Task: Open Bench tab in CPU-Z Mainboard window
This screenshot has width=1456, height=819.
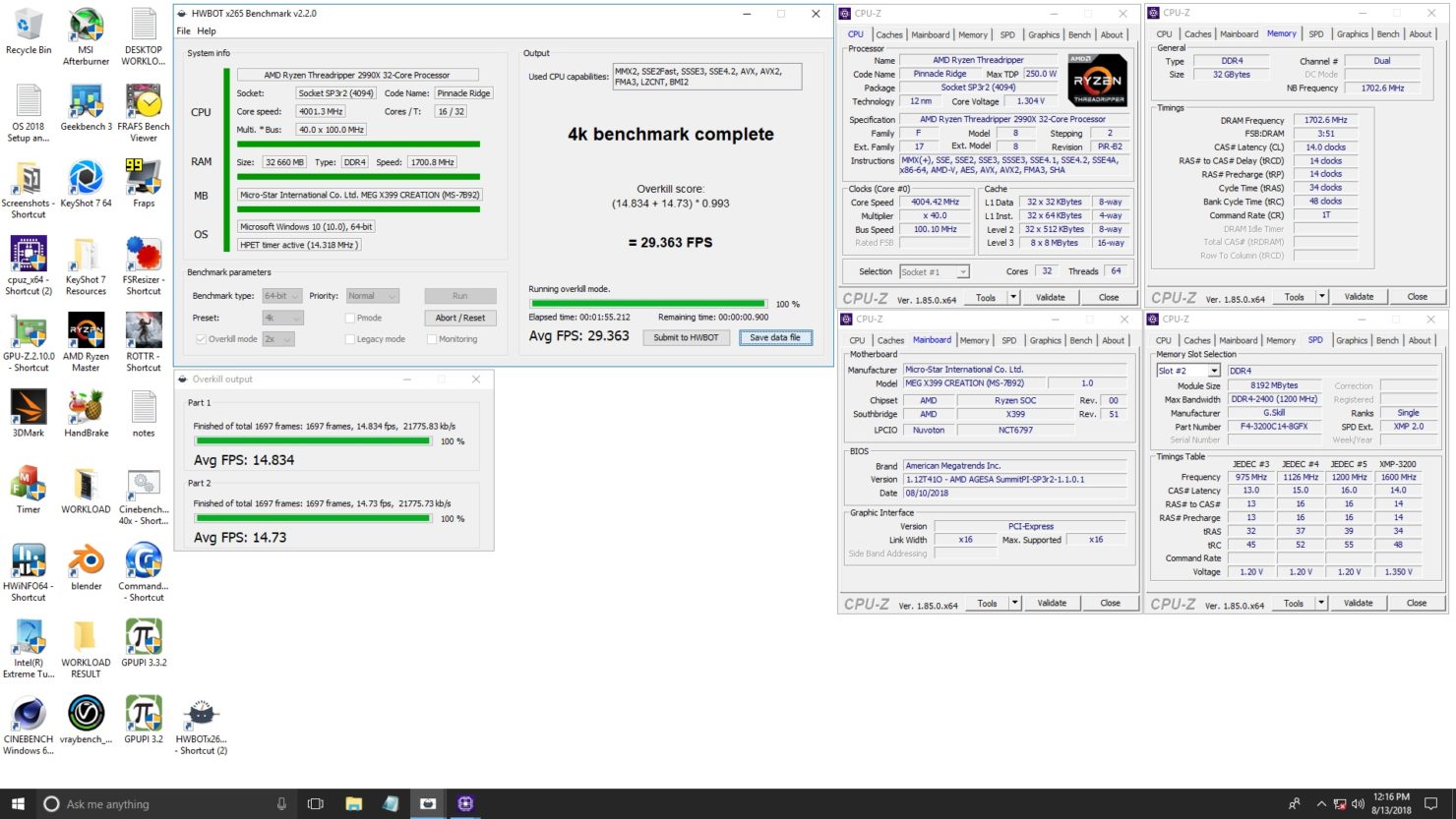Action: click(x=1081, y=340)
